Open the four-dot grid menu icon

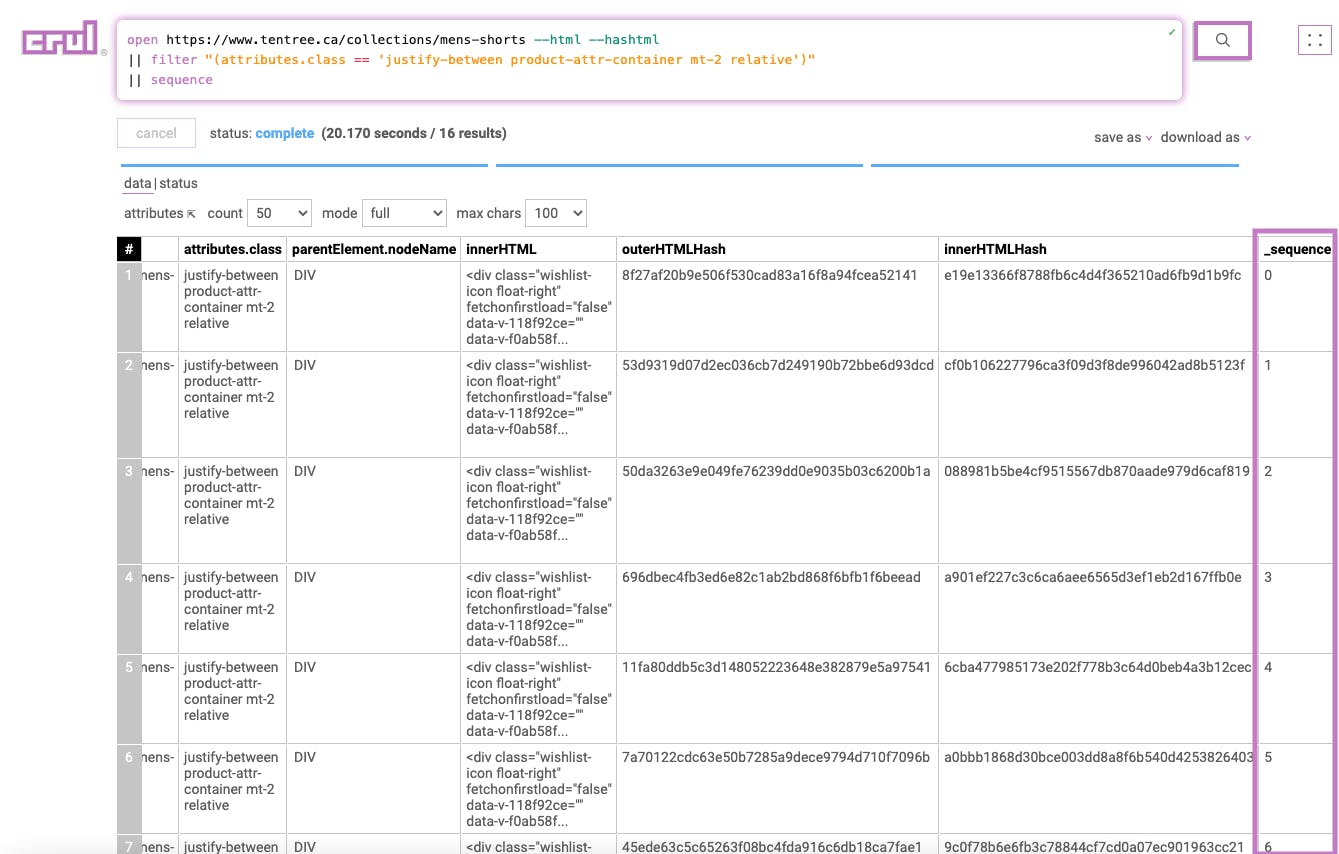pyautogui.click(x=1315, y=40)
